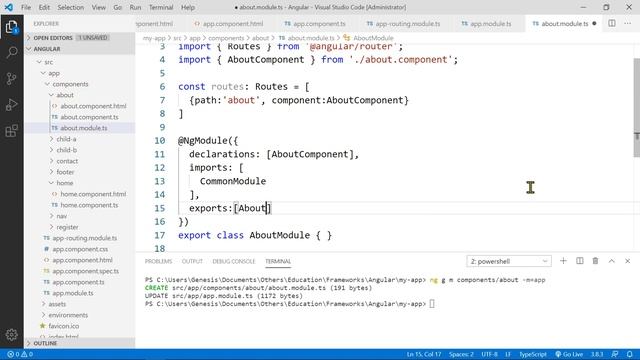
Task: Click errors and warnings count in status bar
Action: pyautogui.click(x=20, y=354)
